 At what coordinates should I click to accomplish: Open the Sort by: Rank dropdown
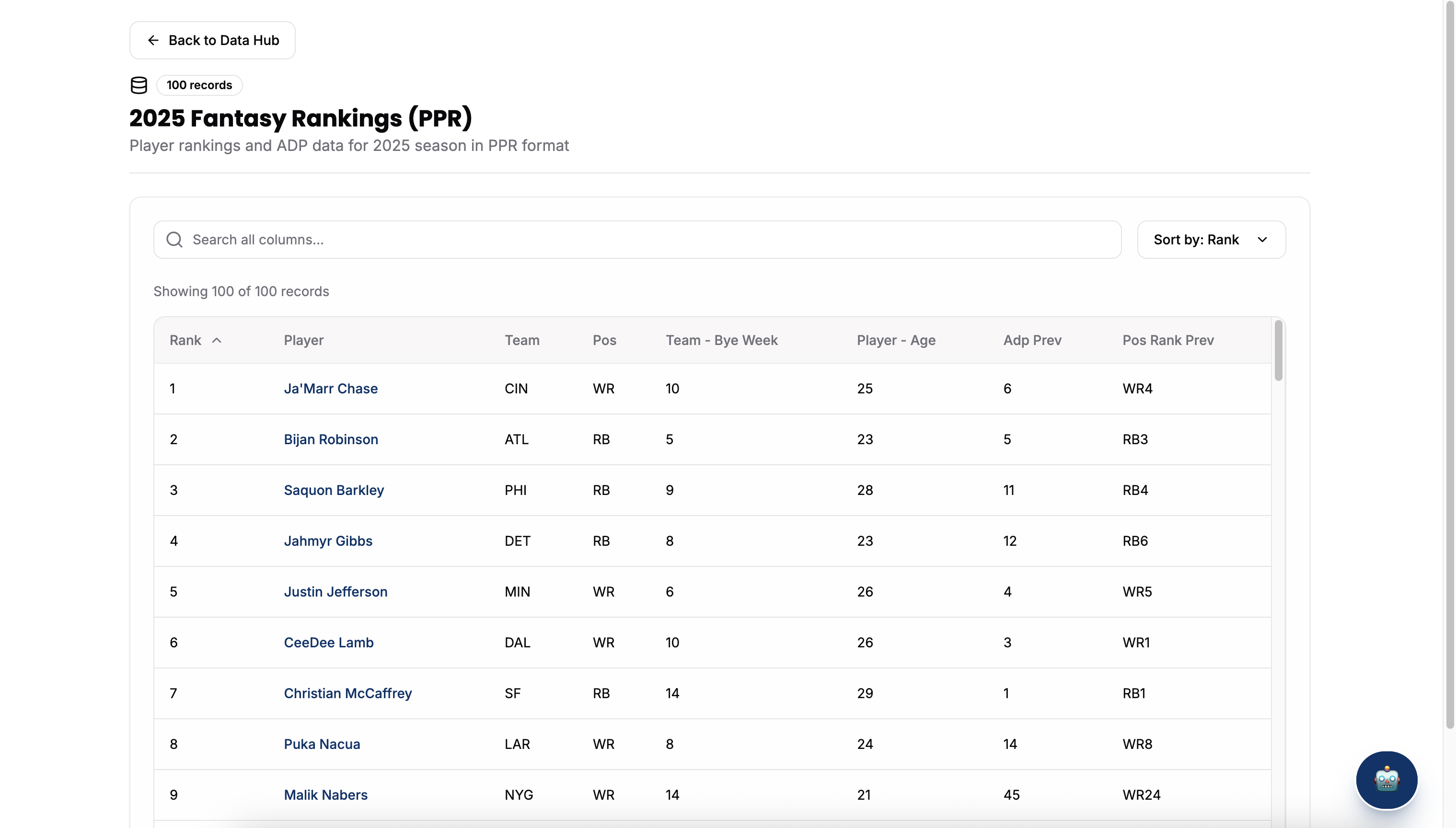(x=1212, y=240)
